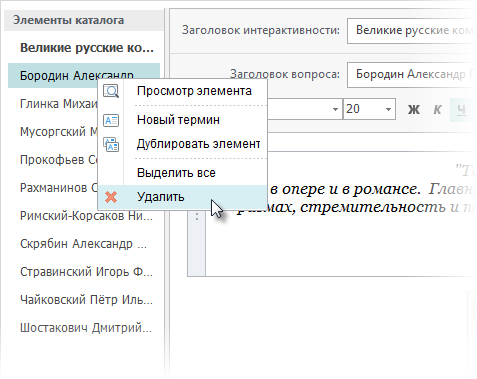Toggle underline Ч formatting
Screen dimensions: 477x379
pos(461,109)
